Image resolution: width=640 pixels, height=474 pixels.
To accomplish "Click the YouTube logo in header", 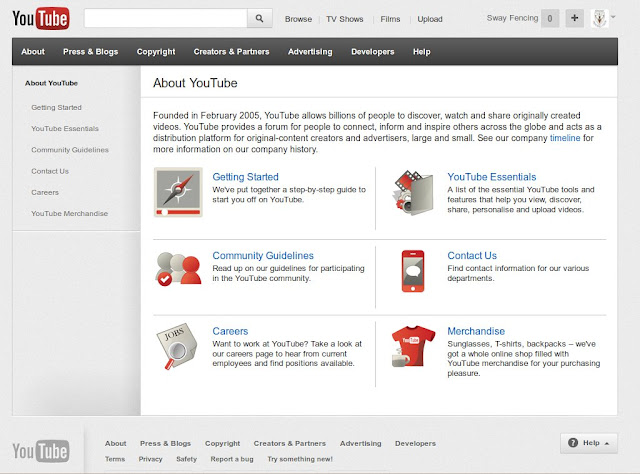I will [x=41, y=18].
